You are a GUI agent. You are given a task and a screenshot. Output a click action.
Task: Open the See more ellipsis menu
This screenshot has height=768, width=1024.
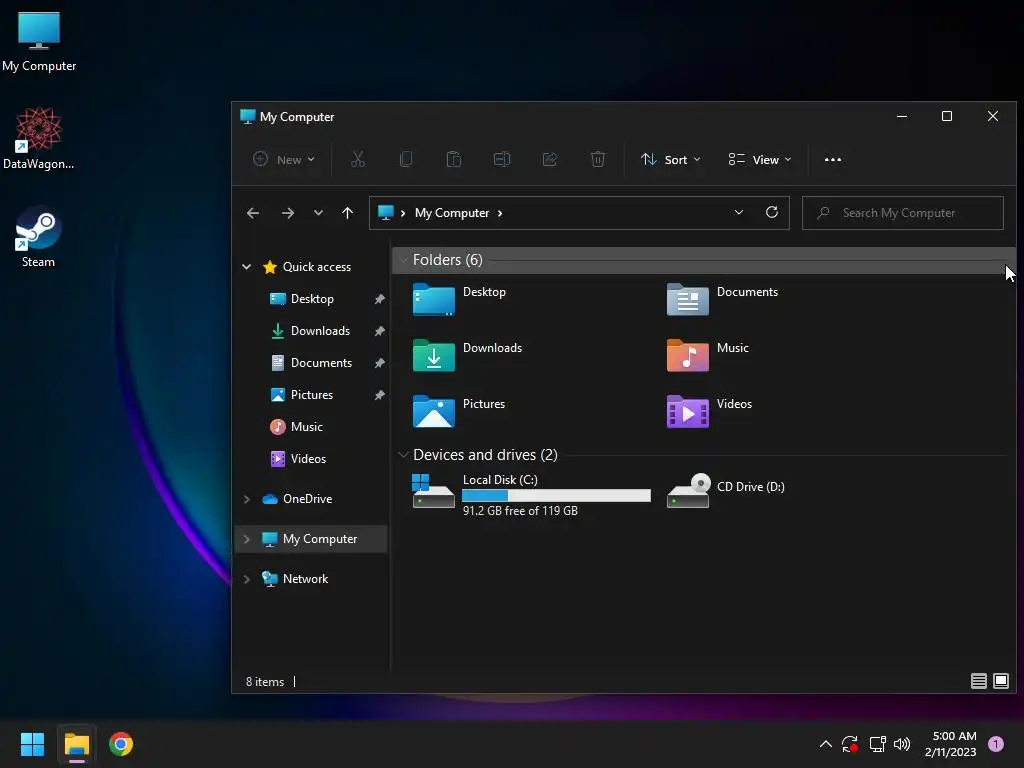pos(833,159)
